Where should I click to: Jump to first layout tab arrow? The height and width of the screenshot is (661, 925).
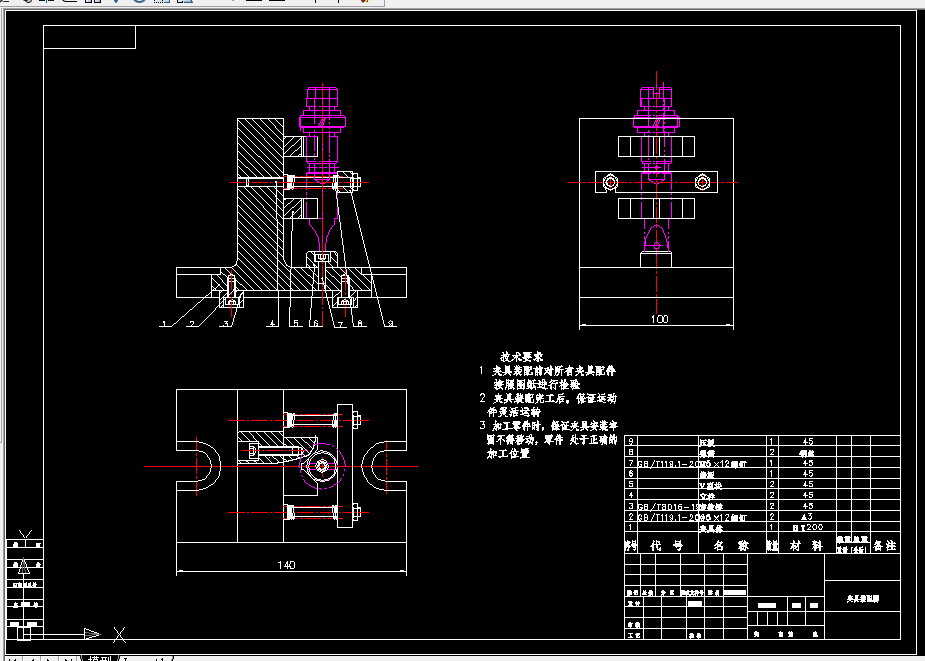tap(13, 659)
